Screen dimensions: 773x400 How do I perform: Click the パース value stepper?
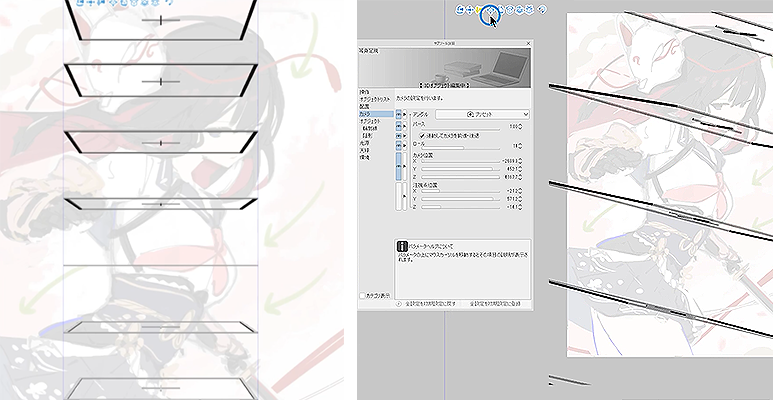[x=520, y=127]
